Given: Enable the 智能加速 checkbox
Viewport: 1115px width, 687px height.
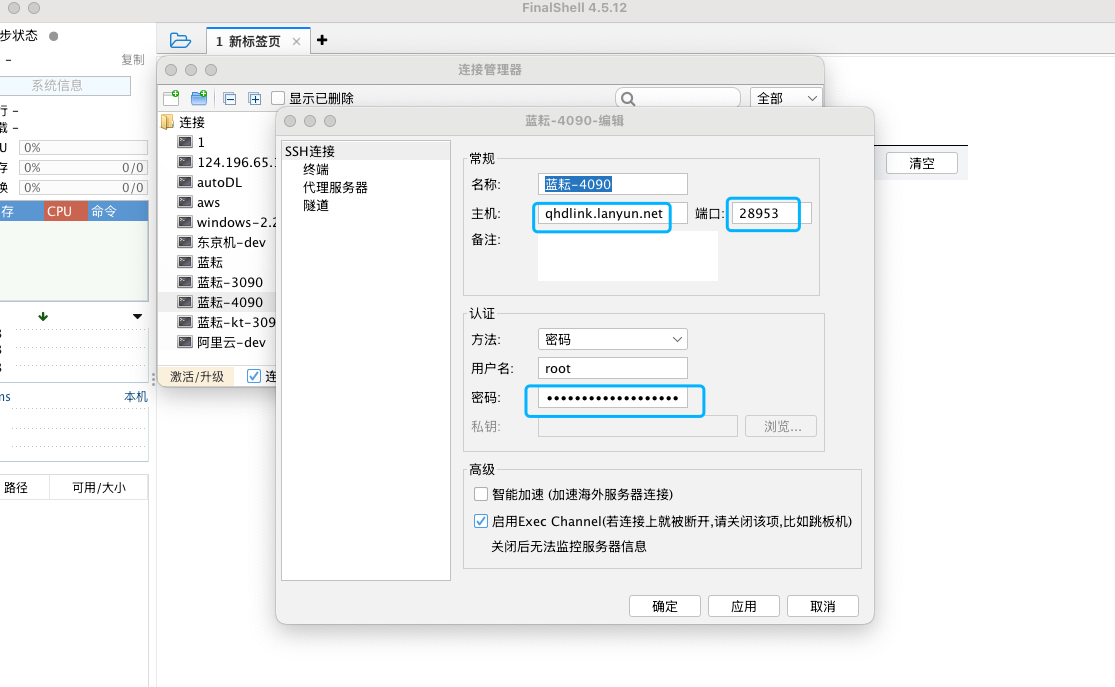Looking at the screenshot, I should click(x=481, y=494).
